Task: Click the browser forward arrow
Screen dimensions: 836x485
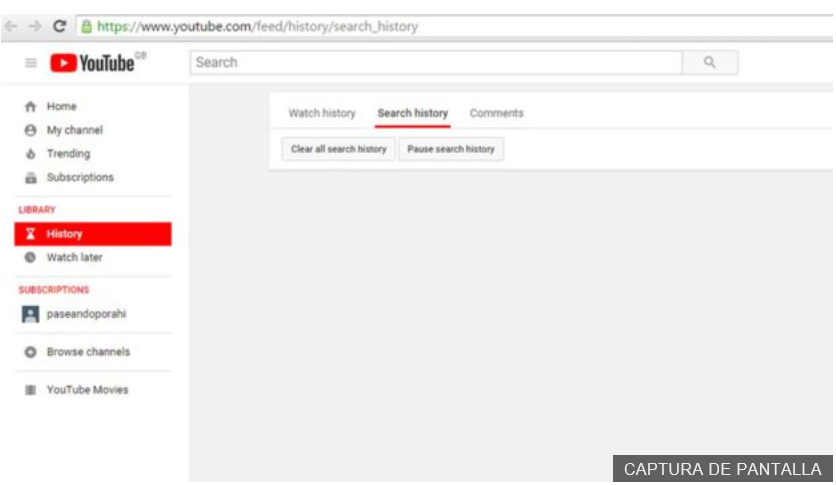Action: point(35,26)
